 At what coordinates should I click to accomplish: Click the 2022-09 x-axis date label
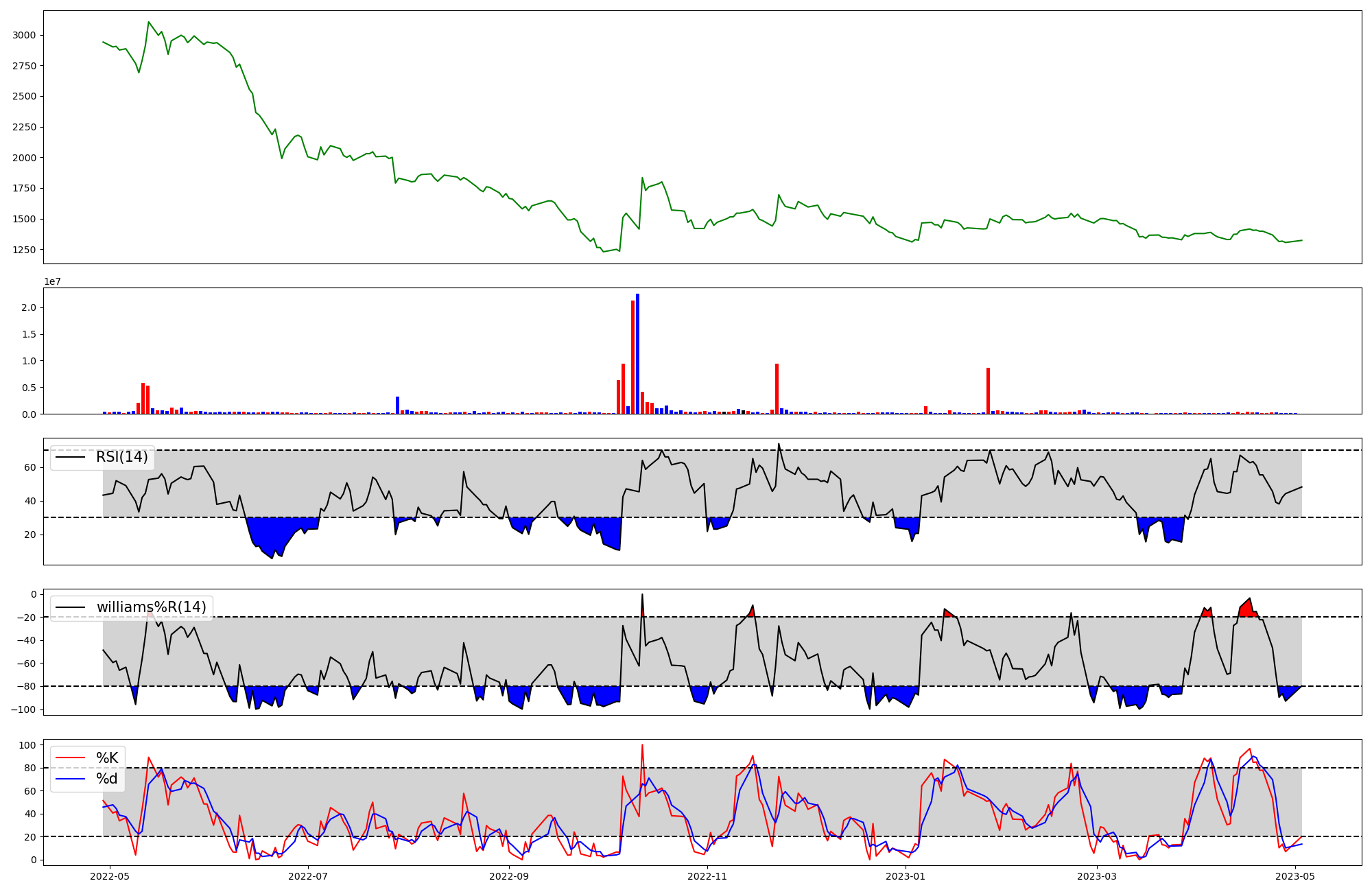(x=509, y=876)
